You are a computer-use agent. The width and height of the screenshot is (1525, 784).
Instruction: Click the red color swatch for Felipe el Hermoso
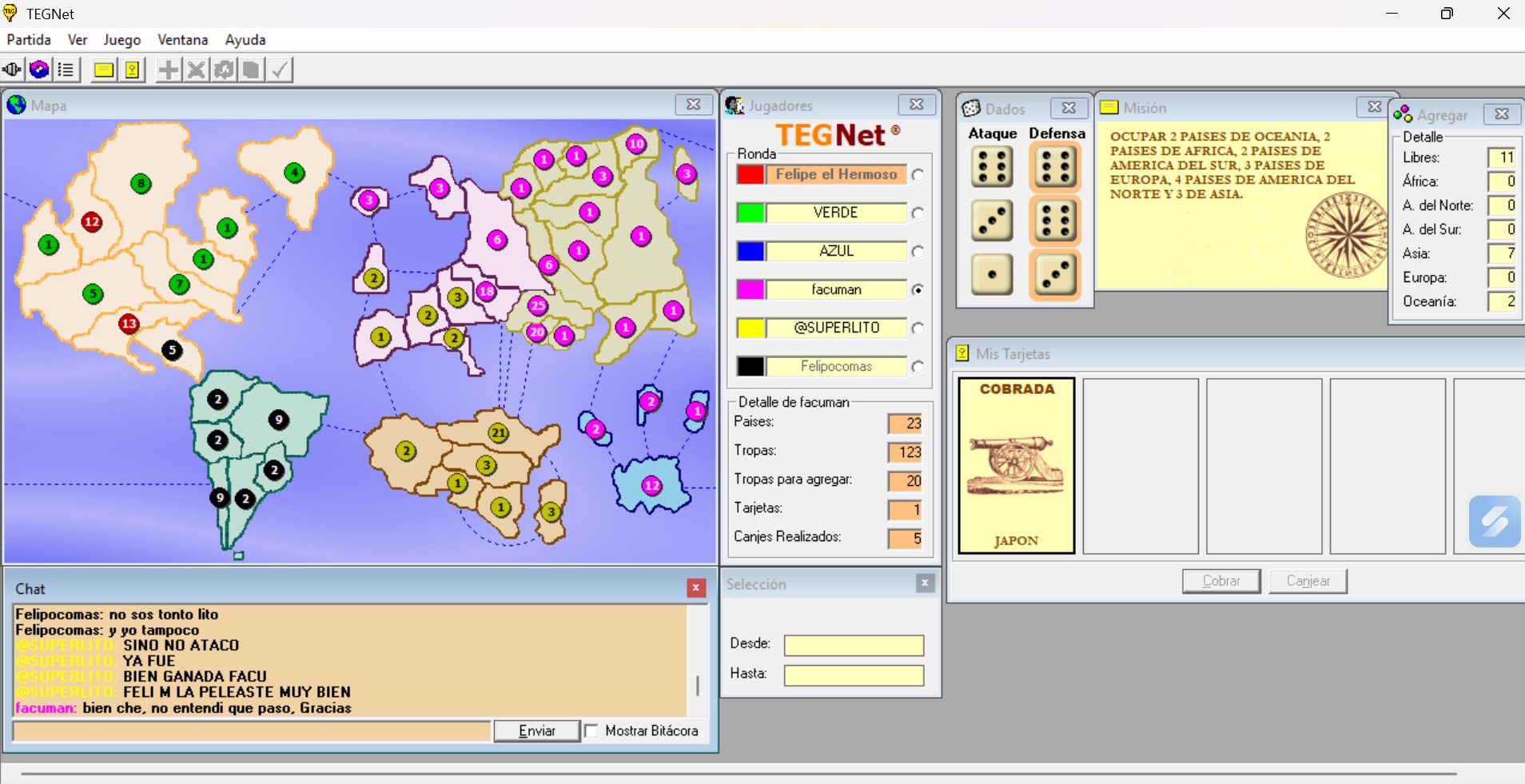tap(751, 174)
